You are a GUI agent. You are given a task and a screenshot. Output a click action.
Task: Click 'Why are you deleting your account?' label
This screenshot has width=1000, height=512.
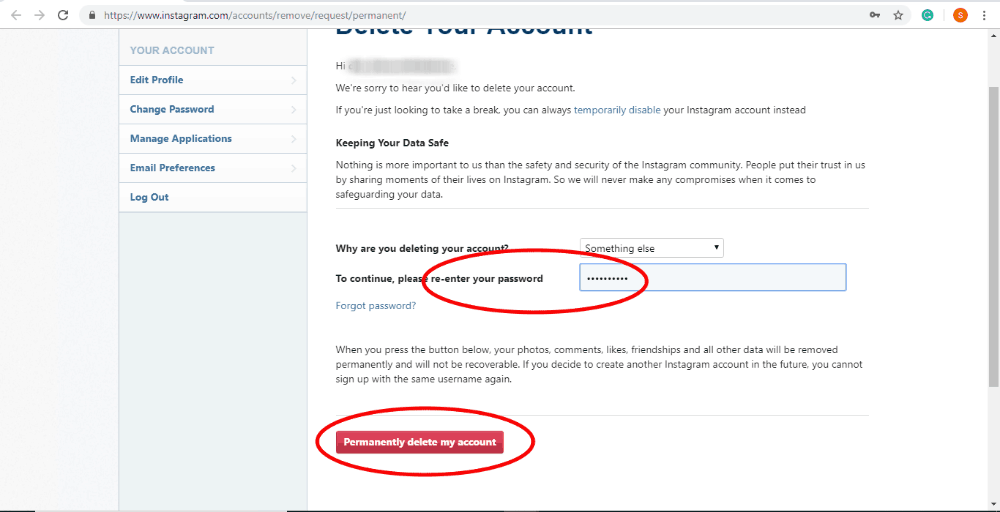[422, 249]
